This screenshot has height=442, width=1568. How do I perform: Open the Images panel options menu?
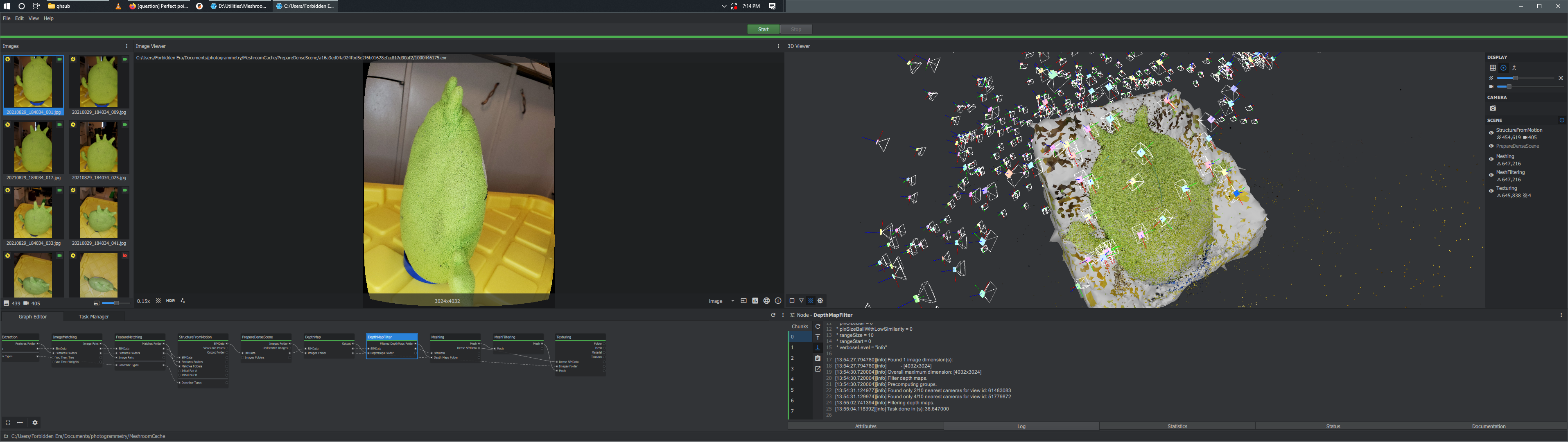coord(127,46)
